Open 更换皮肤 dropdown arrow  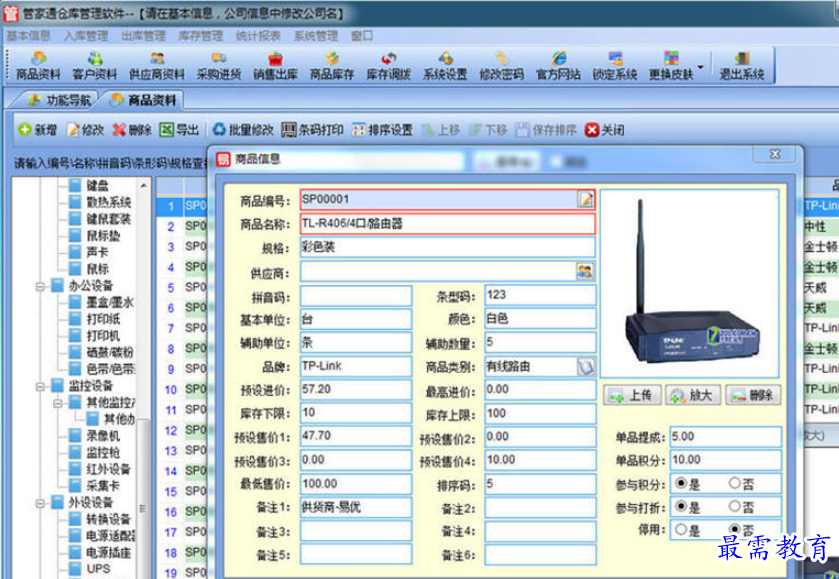point(700,67)
